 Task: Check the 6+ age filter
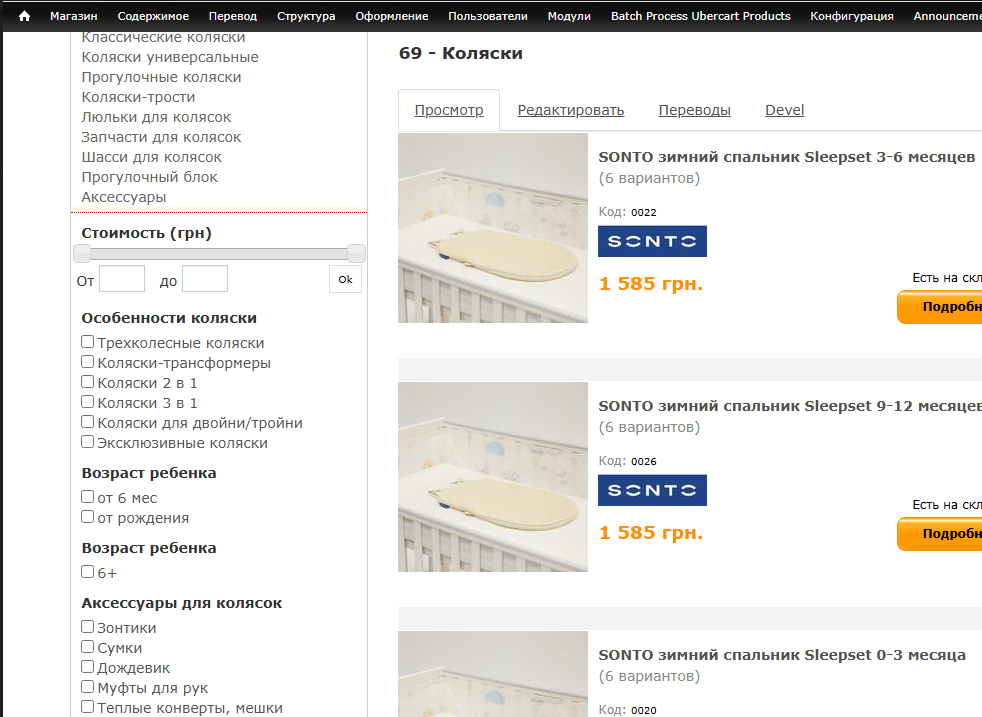[x=88, y=572]
